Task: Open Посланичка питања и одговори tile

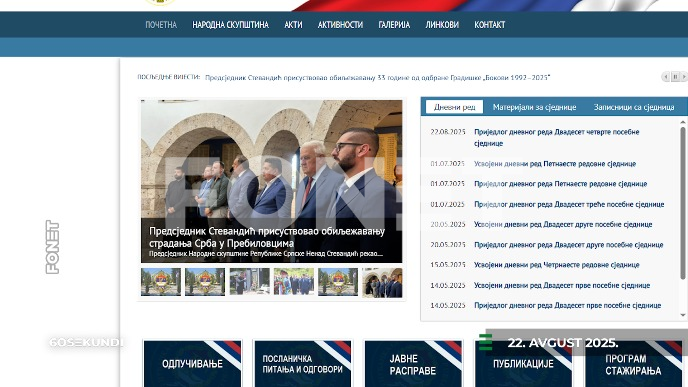Action: 303,363
